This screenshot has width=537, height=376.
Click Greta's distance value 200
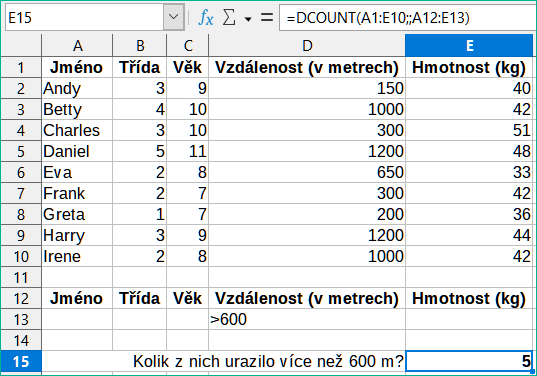[307, 214]
